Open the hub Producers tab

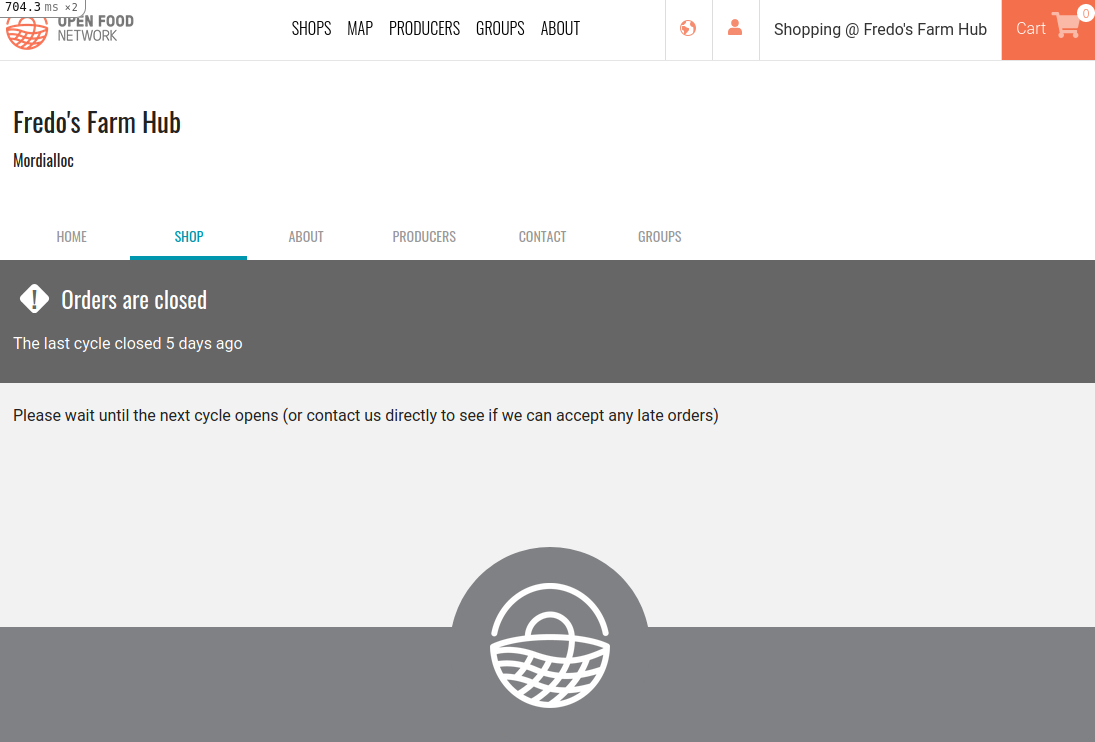424,237
